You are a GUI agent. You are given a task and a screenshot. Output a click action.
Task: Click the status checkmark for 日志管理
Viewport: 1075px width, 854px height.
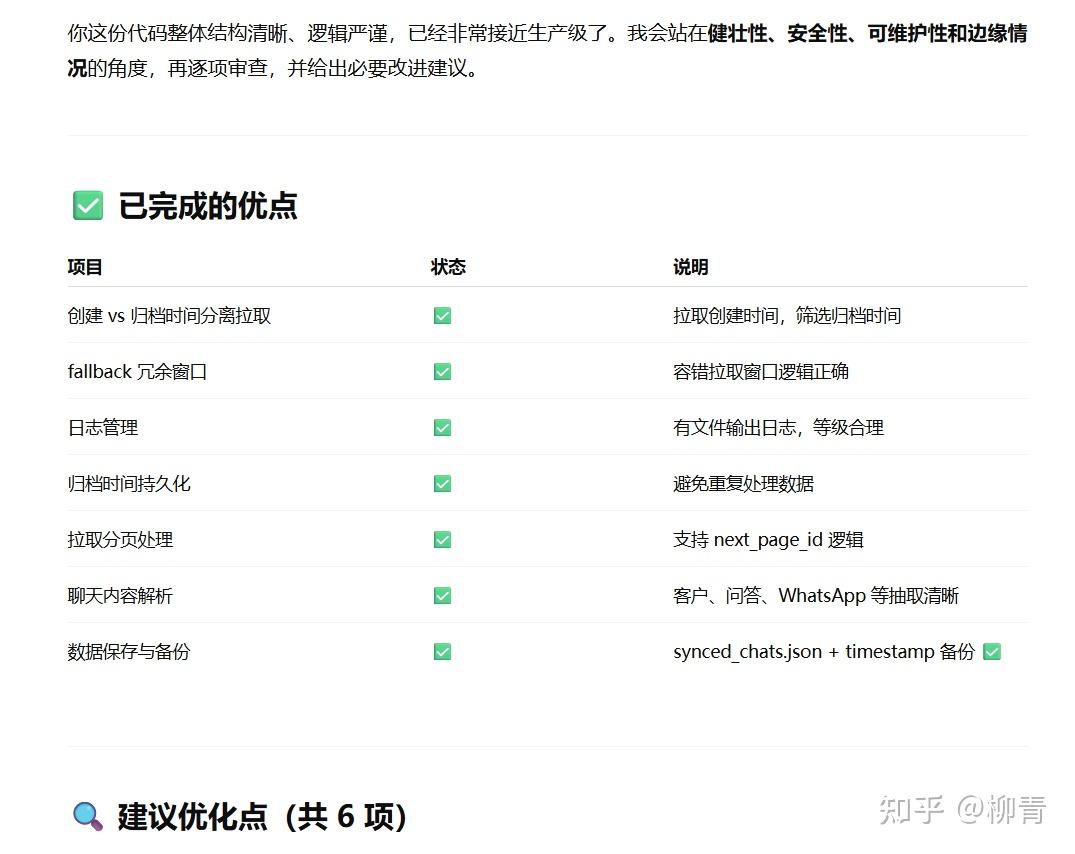tap(441, 427)
